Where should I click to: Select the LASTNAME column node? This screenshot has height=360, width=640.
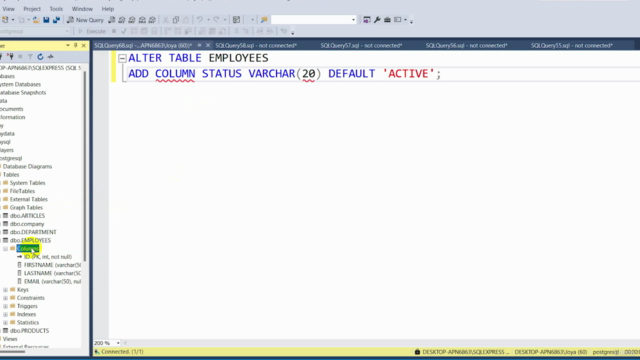52,273
